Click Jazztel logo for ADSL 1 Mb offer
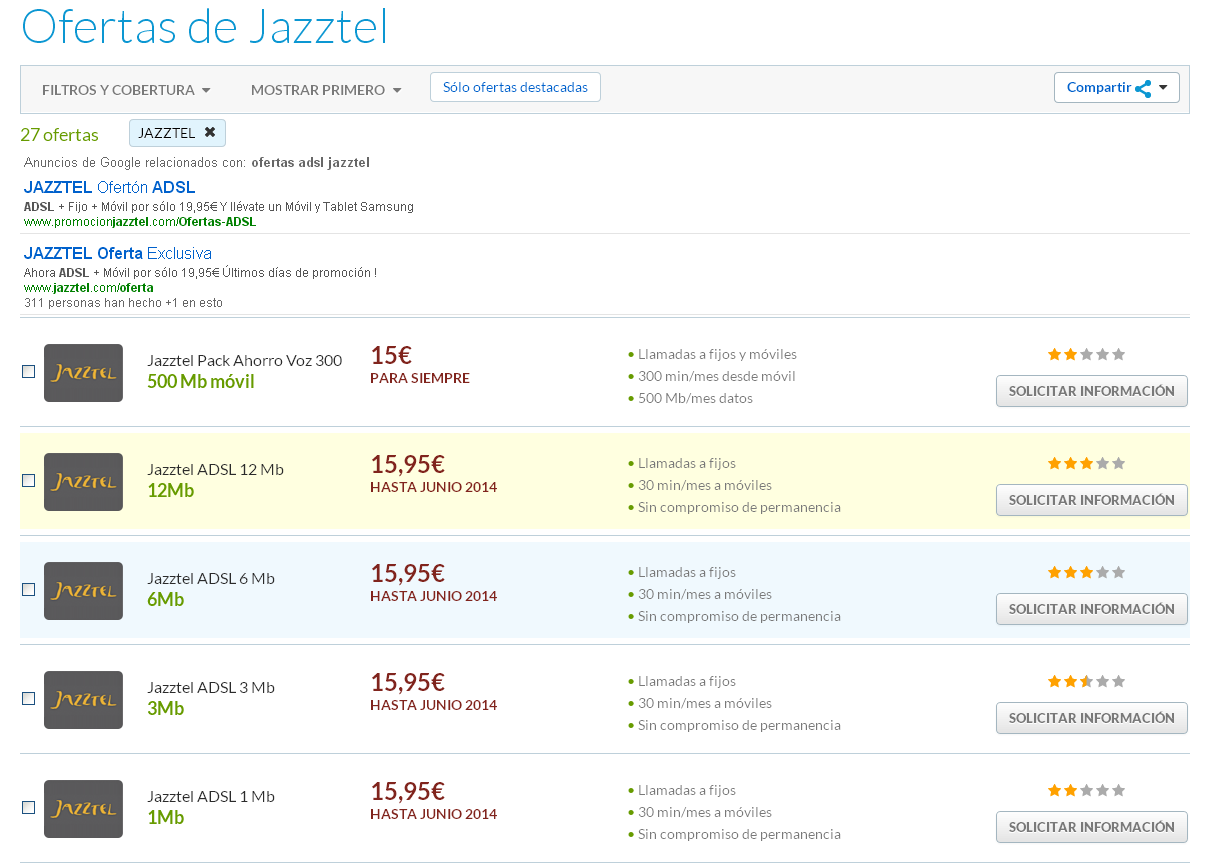 coord(83,809)
